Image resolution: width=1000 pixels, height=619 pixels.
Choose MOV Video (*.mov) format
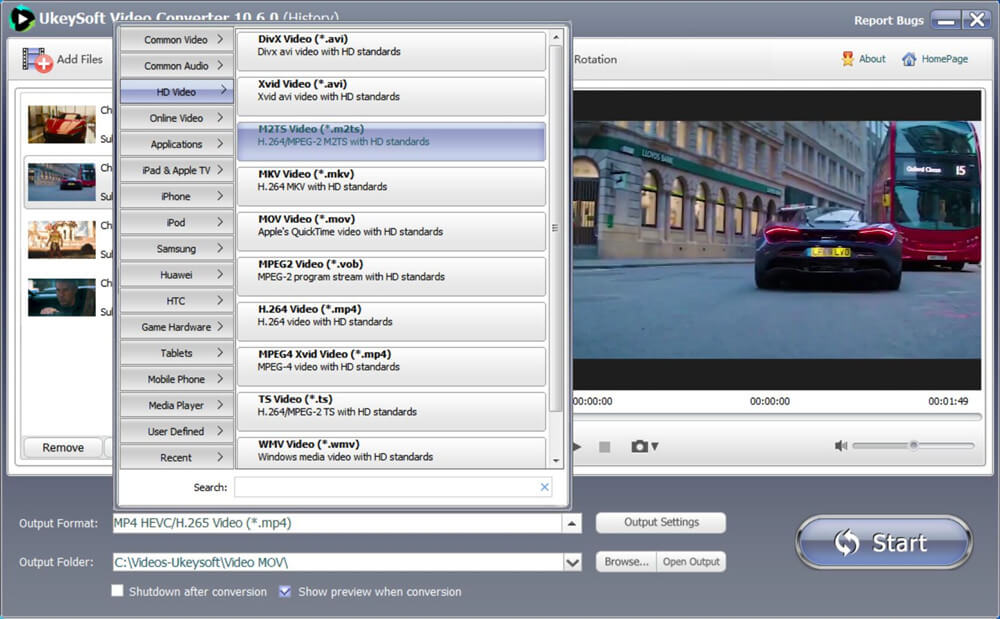[392, 231]
